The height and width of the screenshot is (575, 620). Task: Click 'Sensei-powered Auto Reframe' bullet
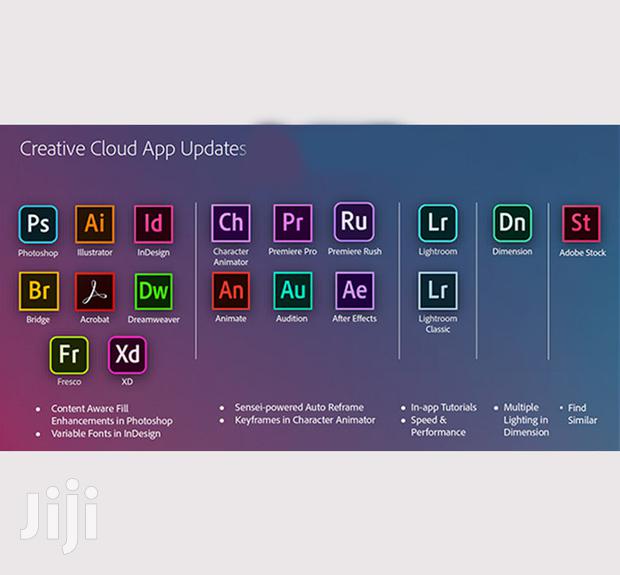(299, 407)
